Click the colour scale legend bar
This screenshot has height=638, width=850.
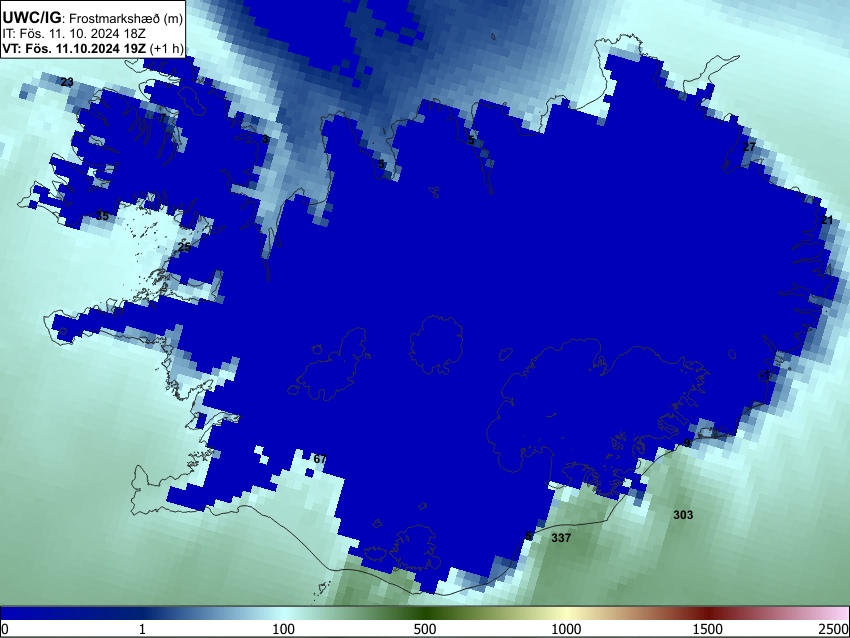(x=425, y=613)
